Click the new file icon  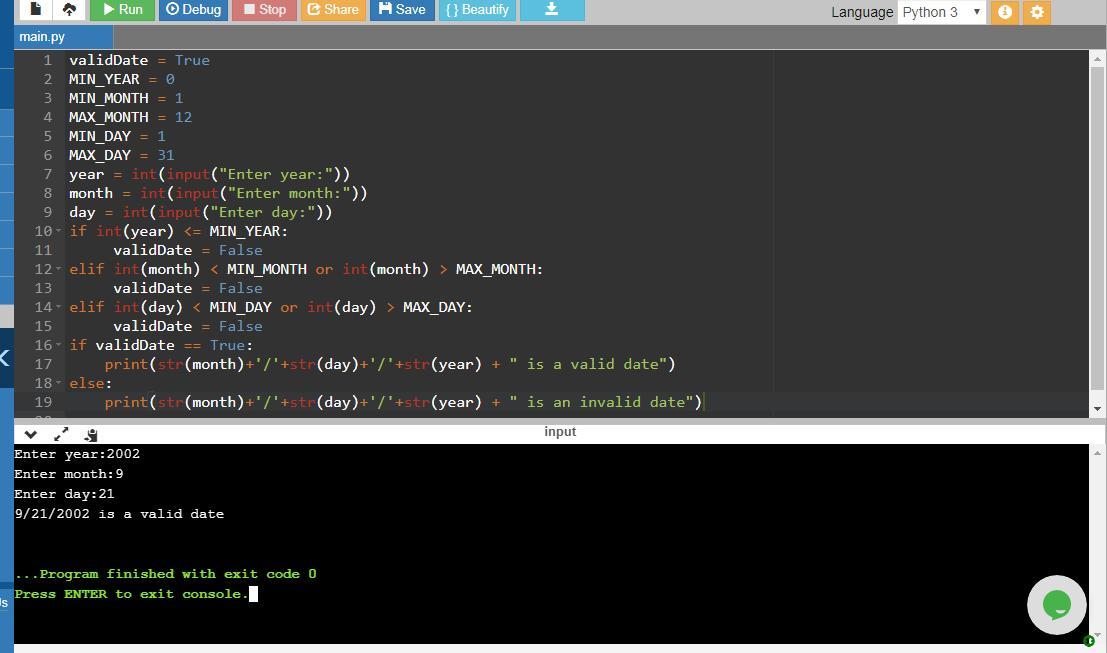(36, 9)
